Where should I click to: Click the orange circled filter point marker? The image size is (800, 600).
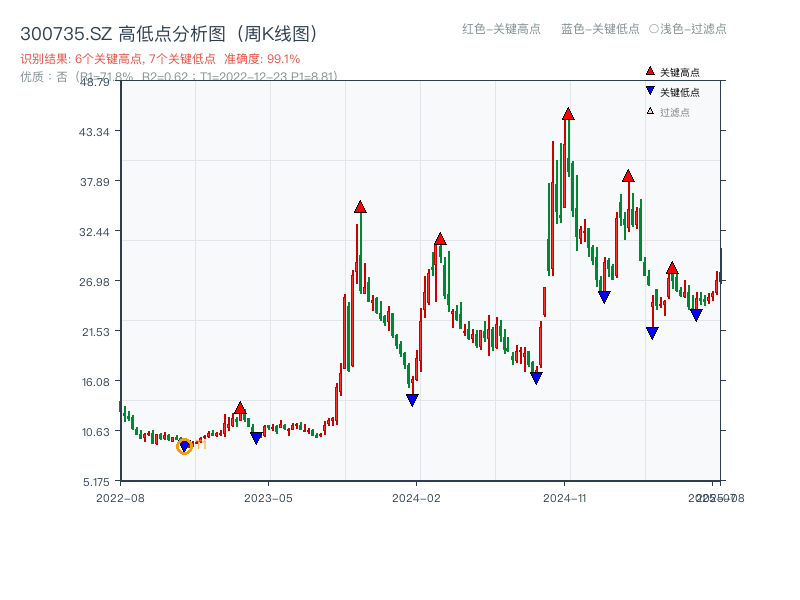(x=184, y=447)
